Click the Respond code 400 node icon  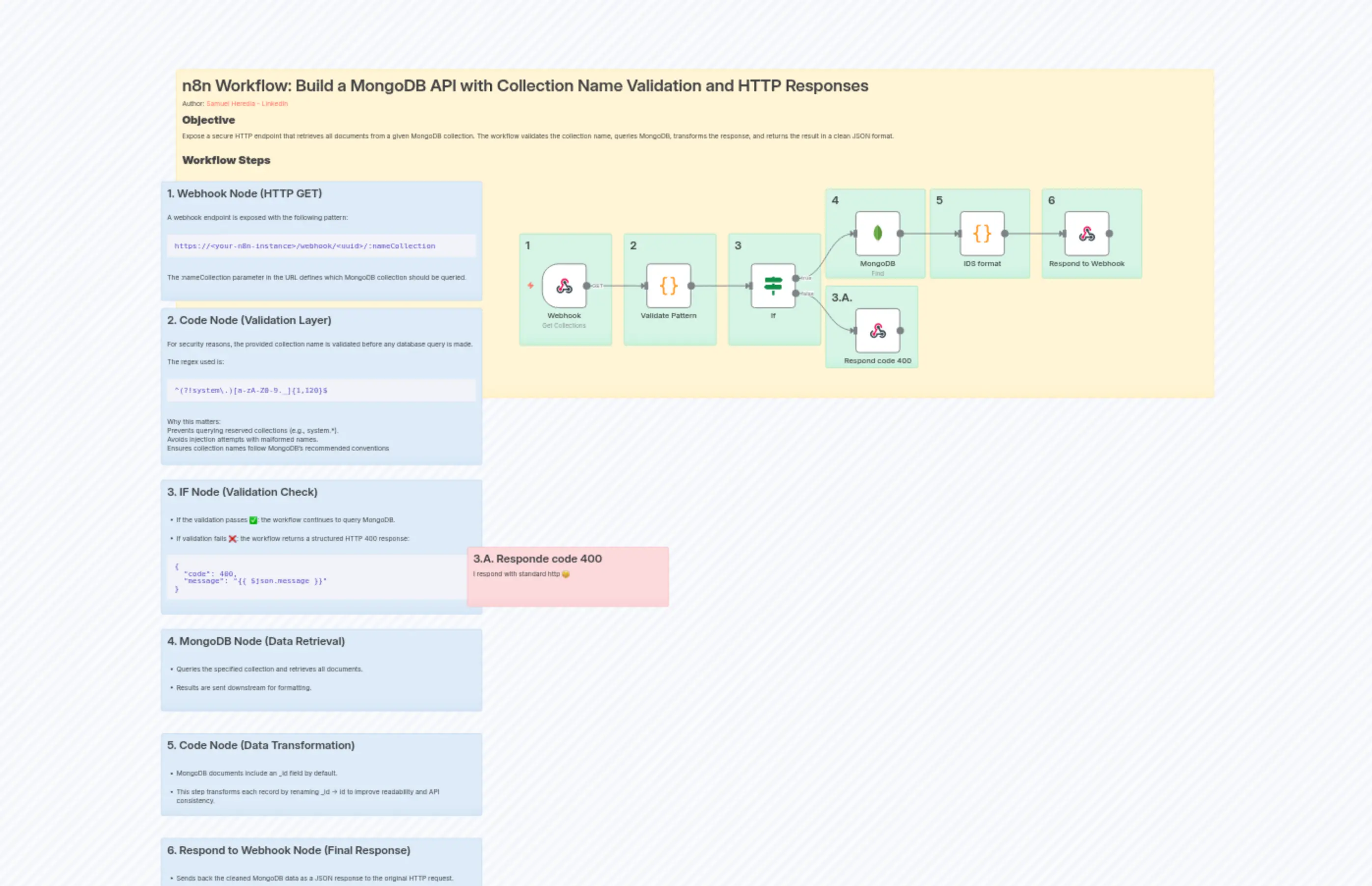click(877, 331)
